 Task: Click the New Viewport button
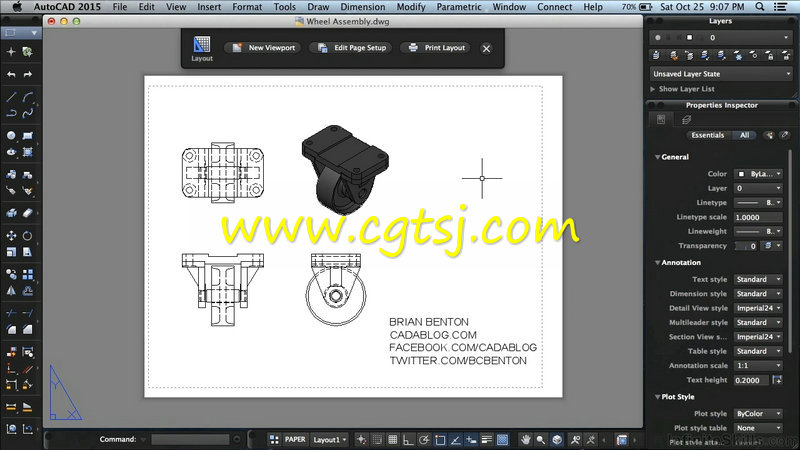[264, 48]
